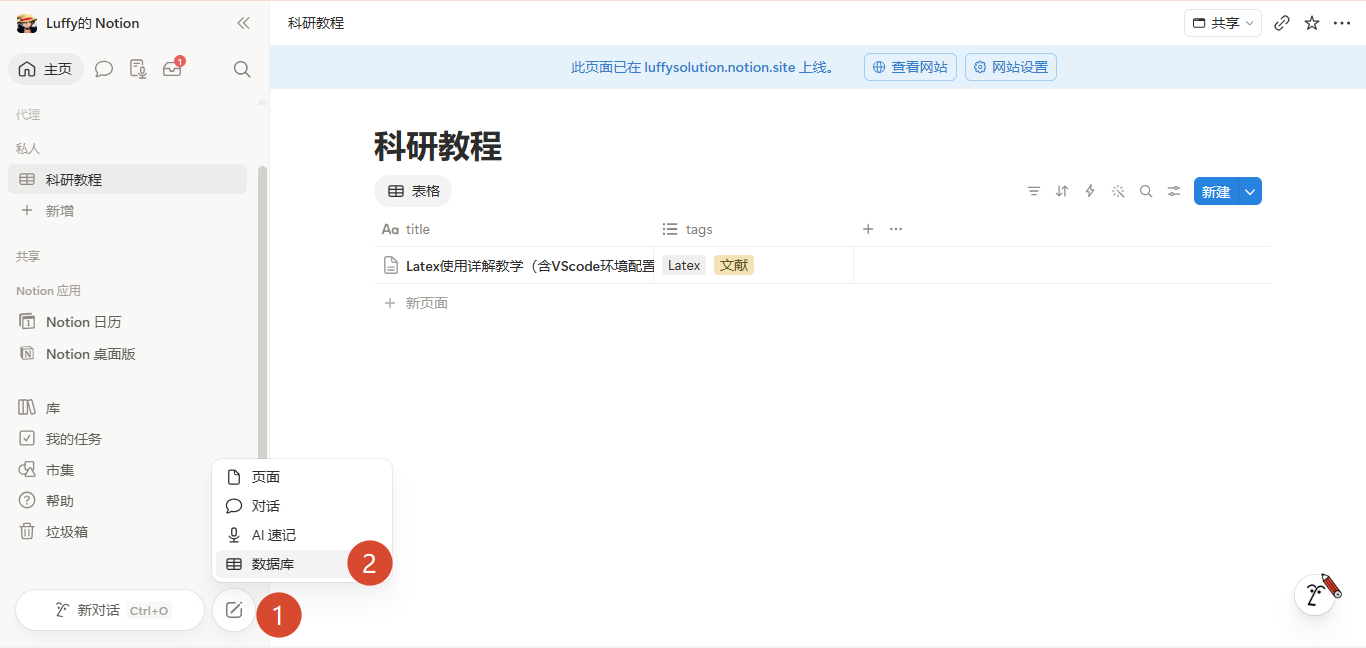Open search magnifier in sidebar
The image size is (1366, 648).
click(x=241, y=69)
